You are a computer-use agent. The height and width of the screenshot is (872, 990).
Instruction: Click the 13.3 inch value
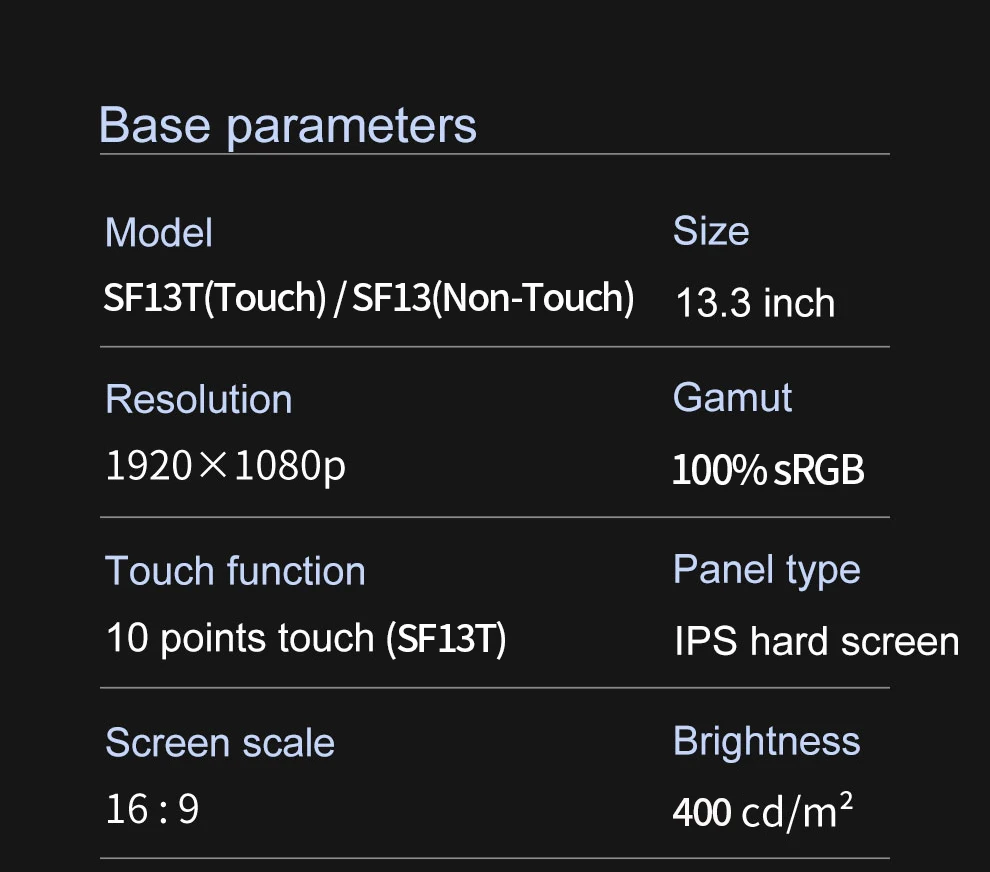pos(755,302)
